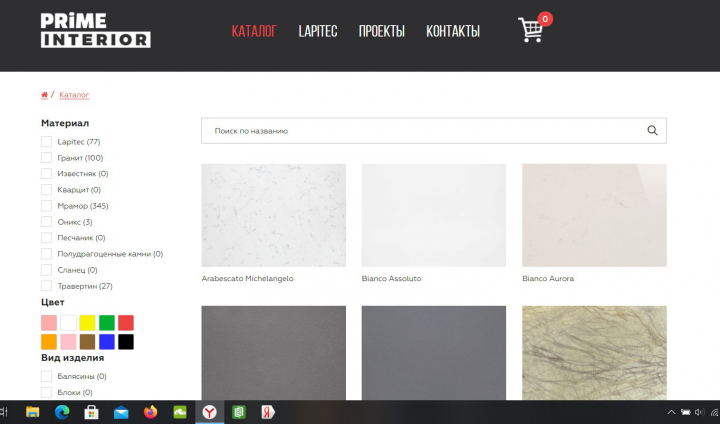Select the blue color swatch
This screenshot has height=424, width=720.
tap(107, 342)
